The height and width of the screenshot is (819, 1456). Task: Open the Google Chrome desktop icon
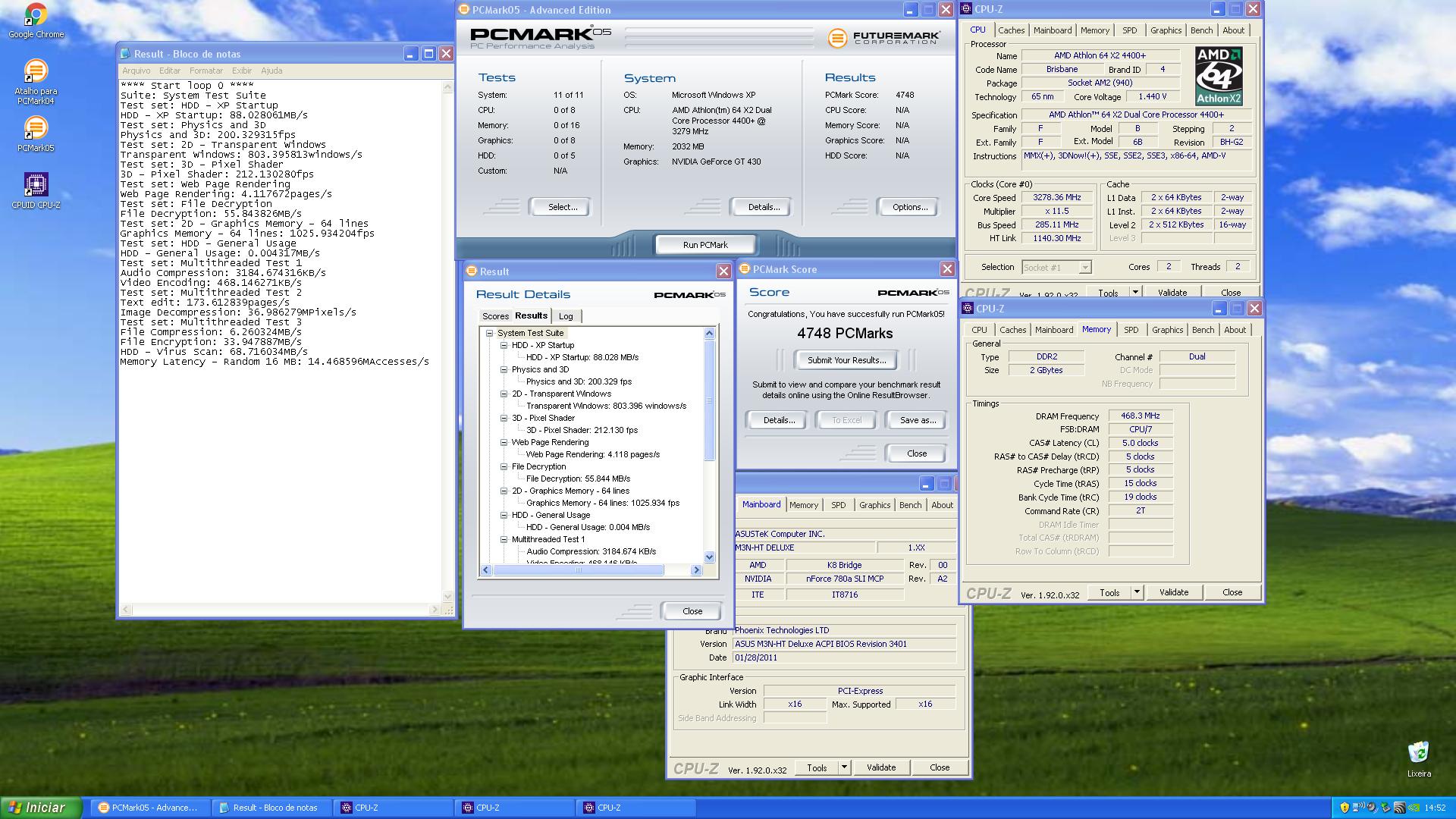(x=36, y=20)
